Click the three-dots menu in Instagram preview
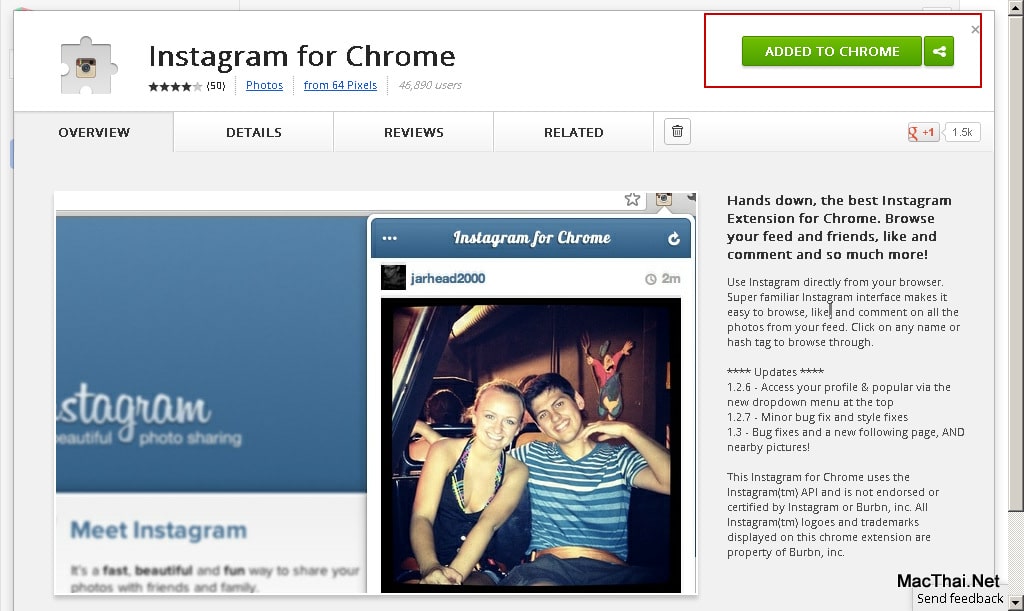Screen dimensions: 1024x611 [390, 238]
